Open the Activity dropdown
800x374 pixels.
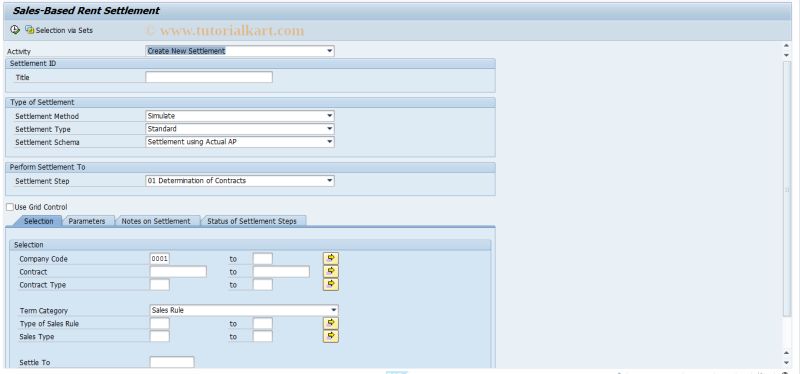330,51
